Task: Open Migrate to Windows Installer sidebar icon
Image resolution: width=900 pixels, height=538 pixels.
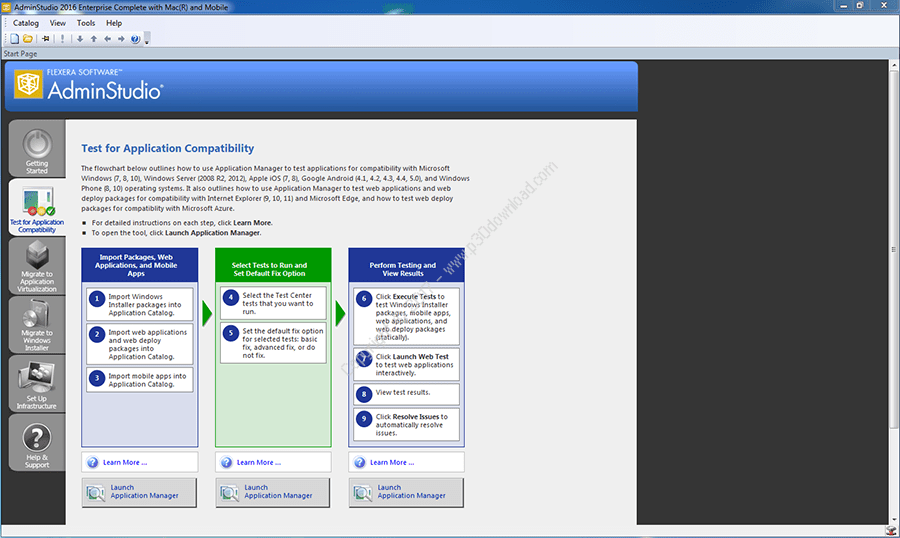Action: click(x=37, y=325)
